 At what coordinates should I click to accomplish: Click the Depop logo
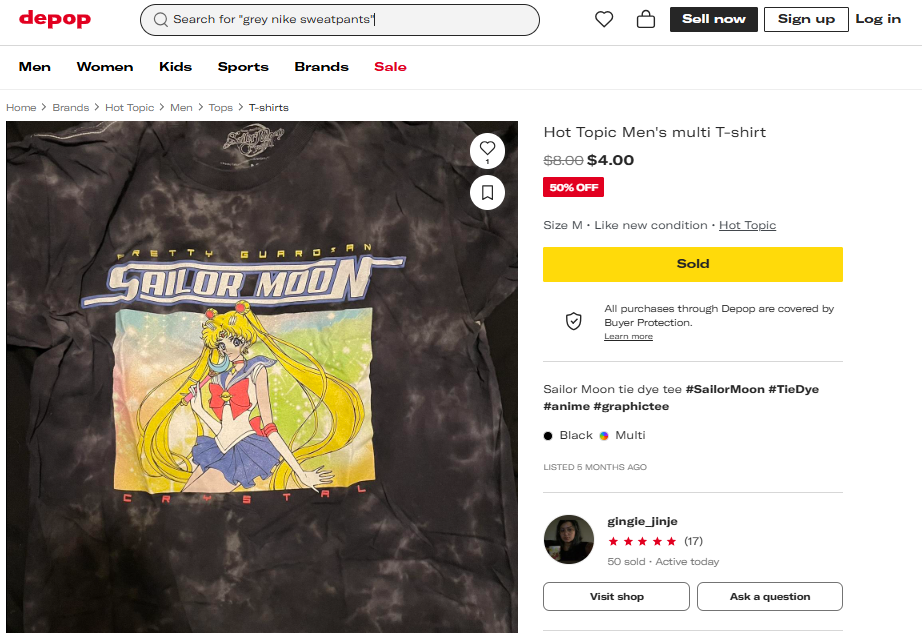coord(55,19)
